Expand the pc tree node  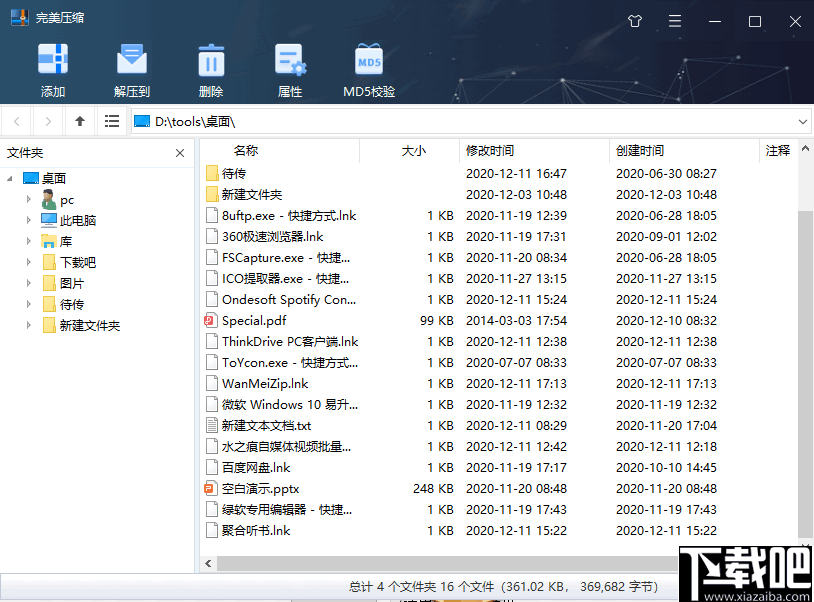tap(29, 199)
